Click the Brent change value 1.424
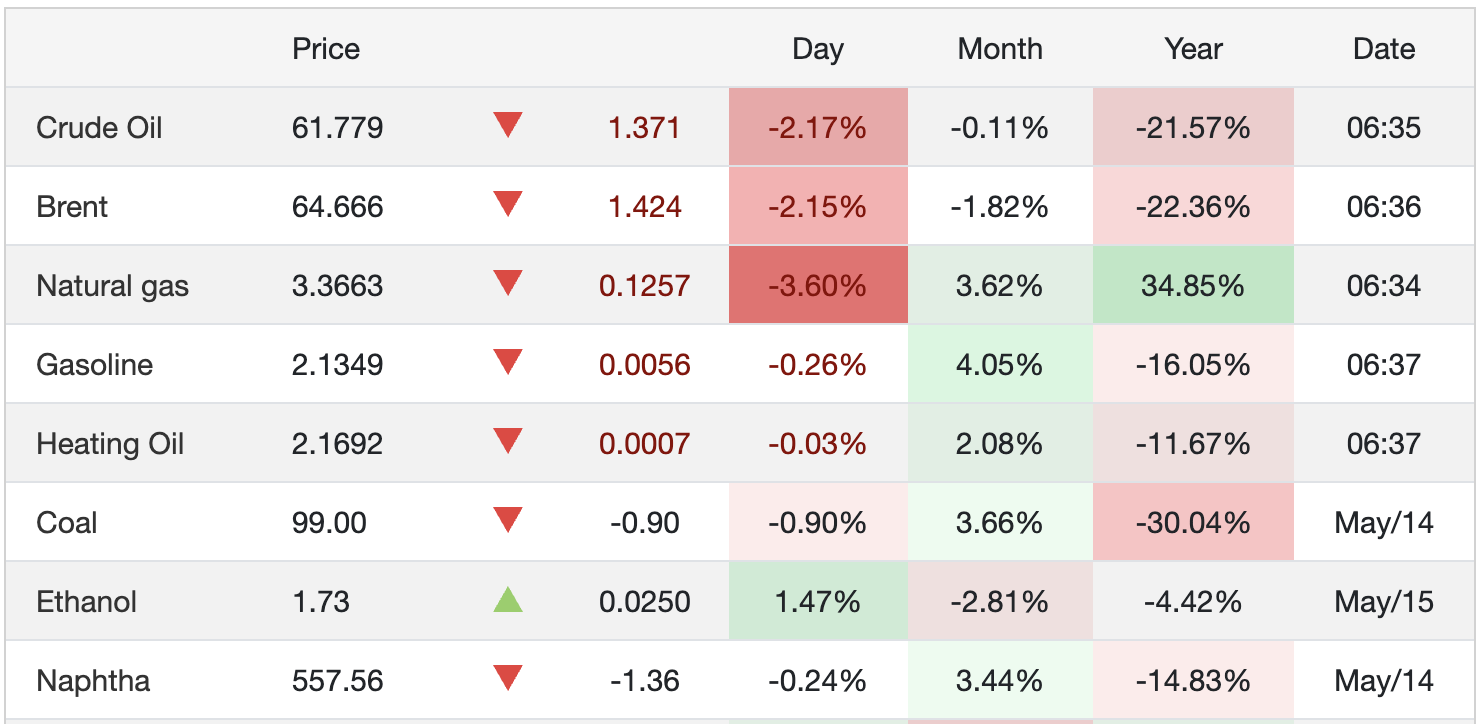This screenshot has height=724, width=1484. [x=644, y=207]
